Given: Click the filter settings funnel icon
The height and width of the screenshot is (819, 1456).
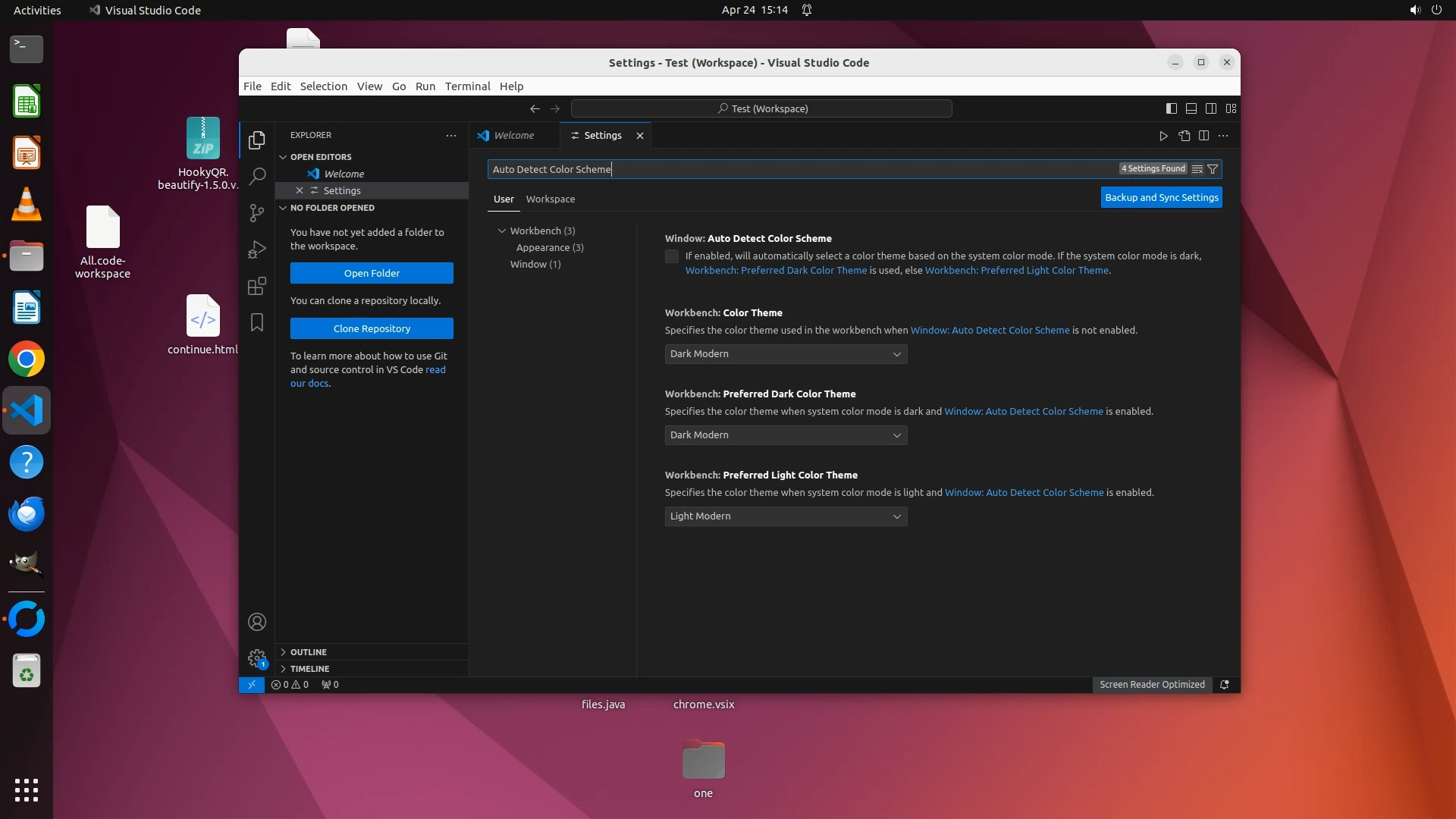Looking at the screenshot, I should coord(1213,169).
